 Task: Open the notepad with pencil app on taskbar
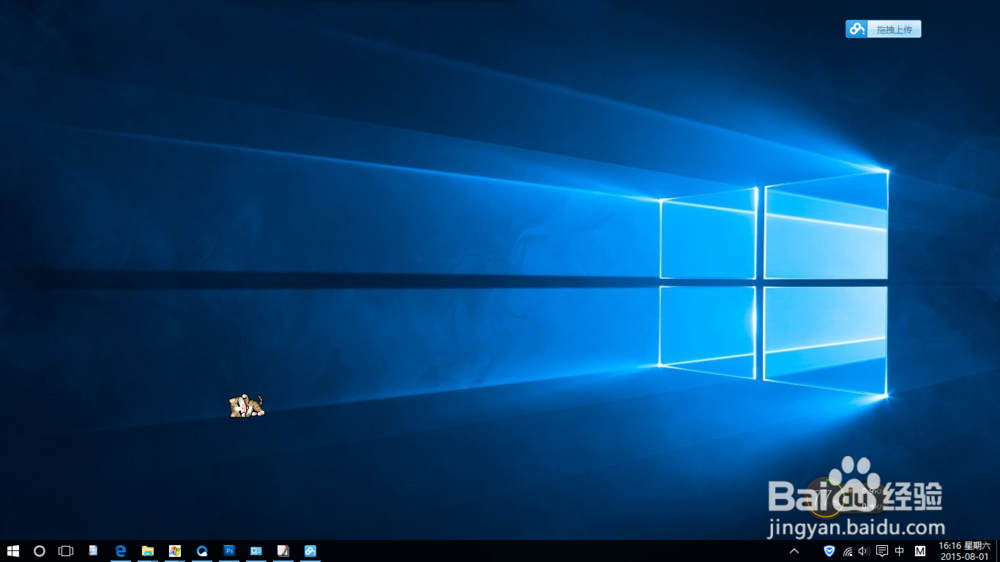pyautogui.click(x=283, y=551)
